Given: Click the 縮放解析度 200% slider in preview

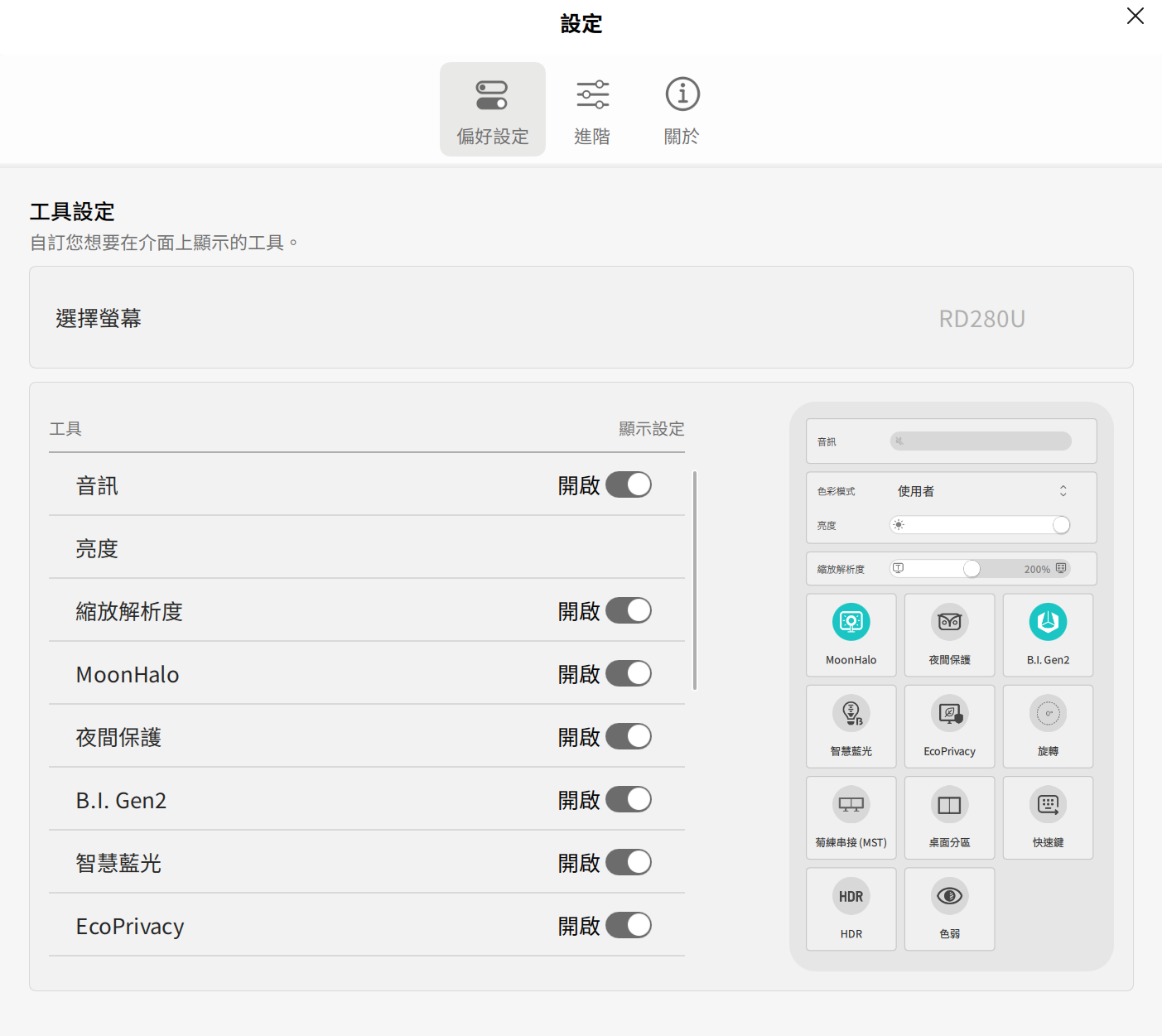Looking at the screenshot, I should [x=981, y=569].
